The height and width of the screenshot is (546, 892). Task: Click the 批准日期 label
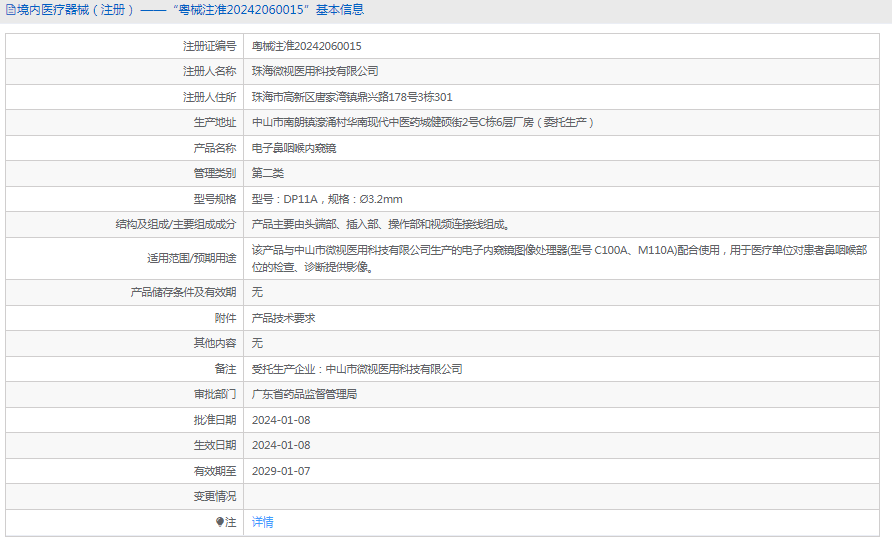pyautogui.click(x=214, y=420)
